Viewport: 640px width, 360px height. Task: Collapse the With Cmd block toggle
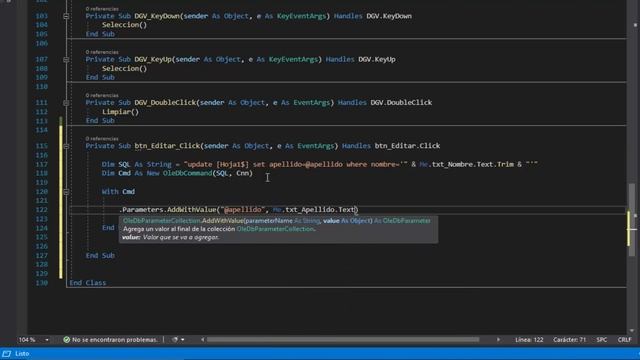[66, 192]
